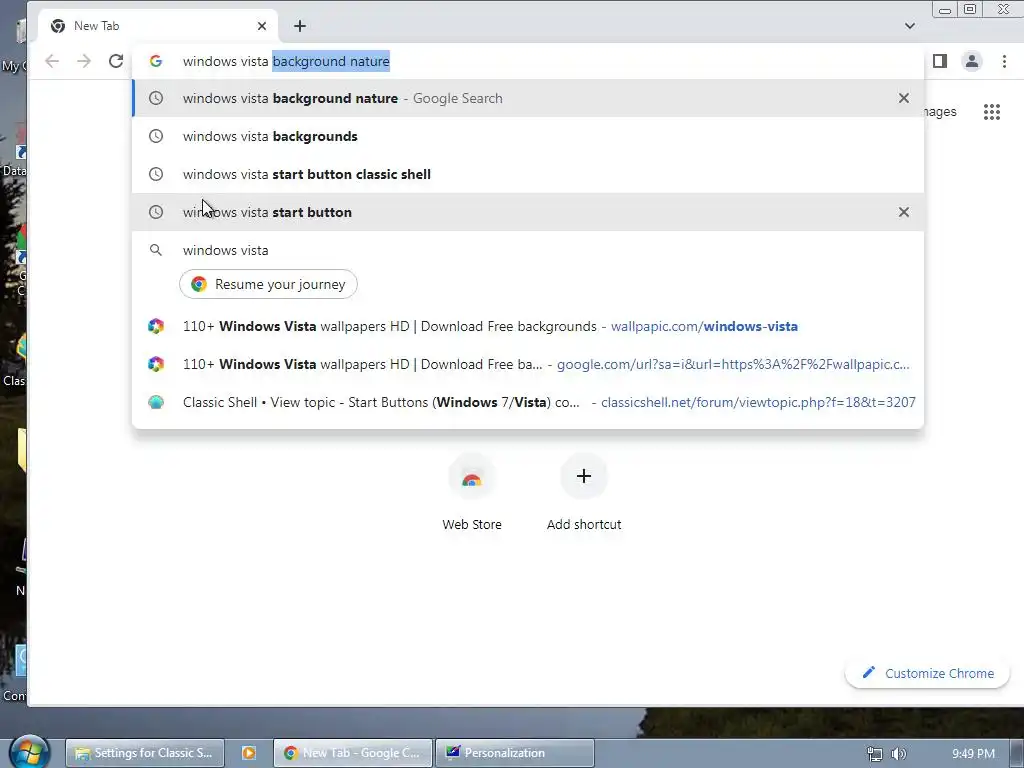Select suggestion windows vista background nature
1024x768 pixels.
click(528, 99)
